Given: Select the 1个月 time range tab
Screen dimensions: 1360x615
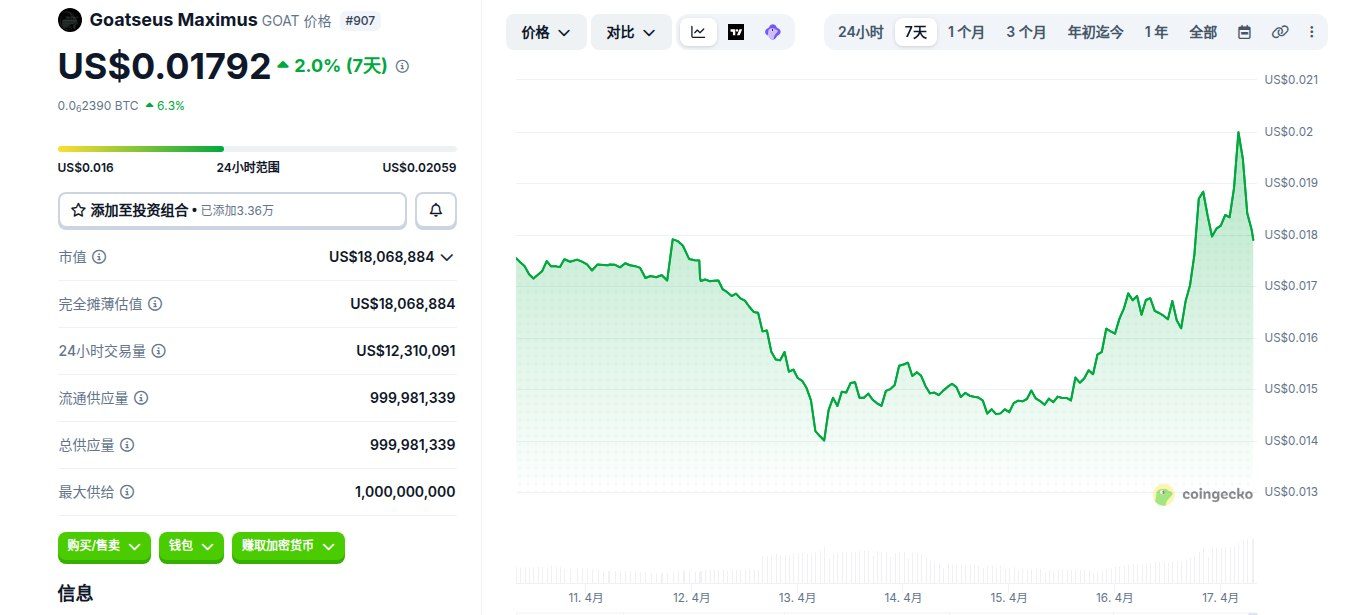Looking at the screenshot, I should (966, 32).
